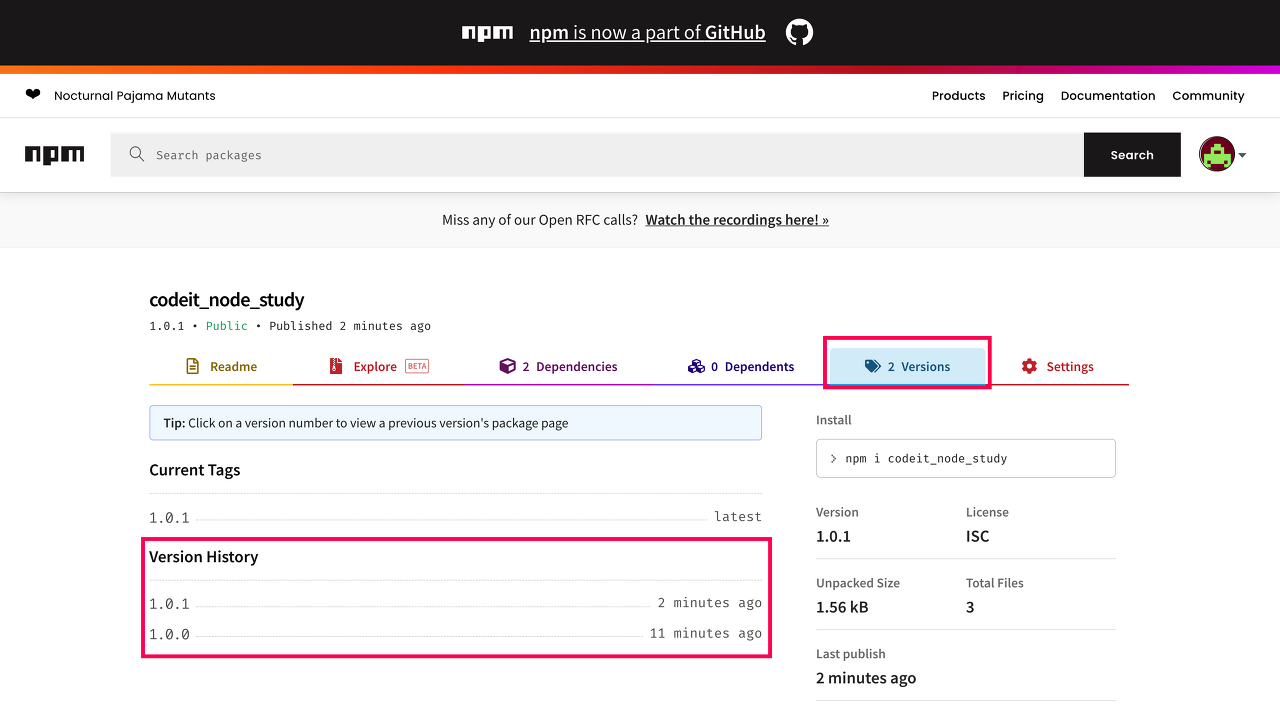Click the Readme file icon
The image size is (1280, 707).
point(193,367)
